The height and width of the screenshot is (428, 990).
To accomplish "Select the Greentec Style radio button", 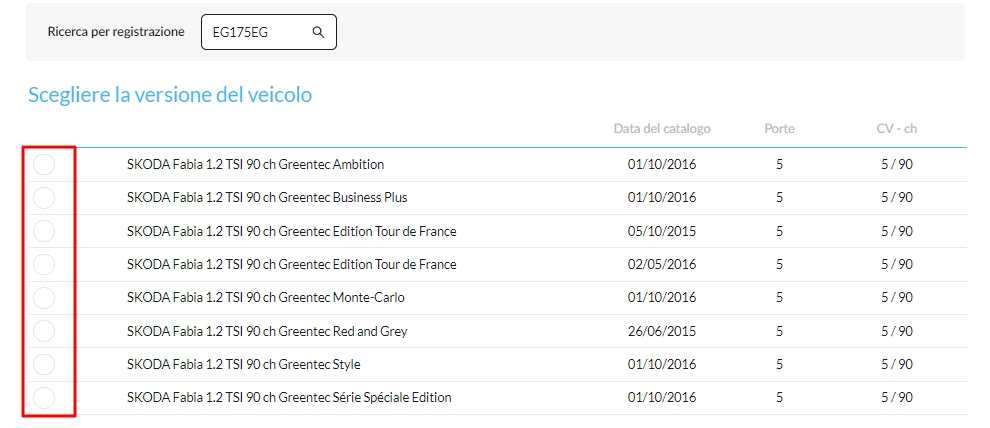I will [x=44, y=364].
